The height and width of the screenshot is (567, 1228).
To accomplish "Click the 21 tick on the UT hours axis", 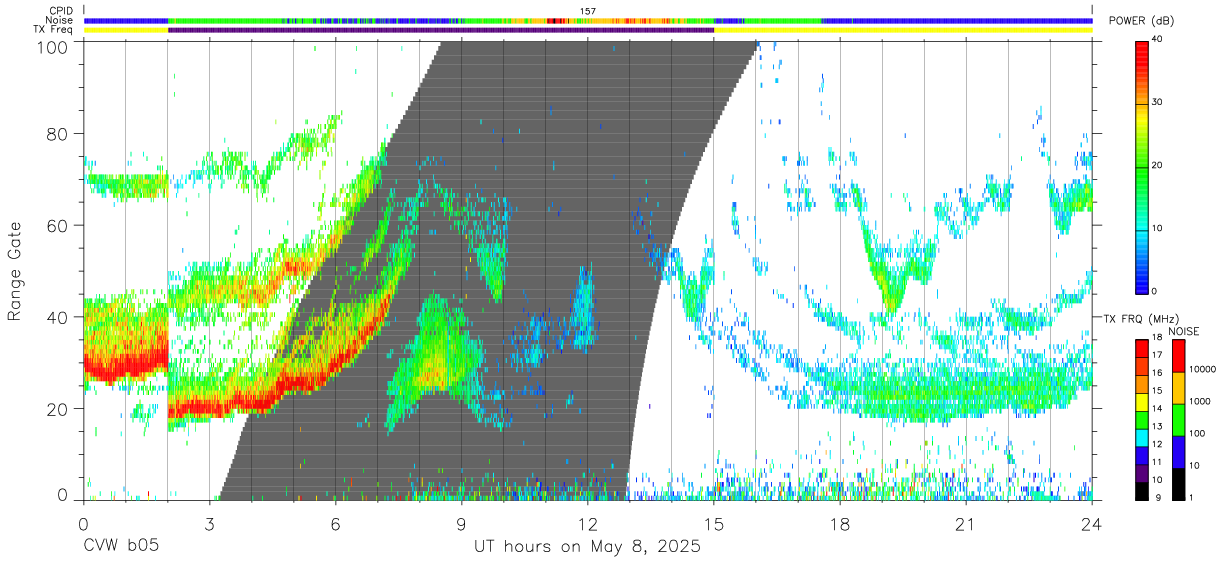I will tap(965, 524).
